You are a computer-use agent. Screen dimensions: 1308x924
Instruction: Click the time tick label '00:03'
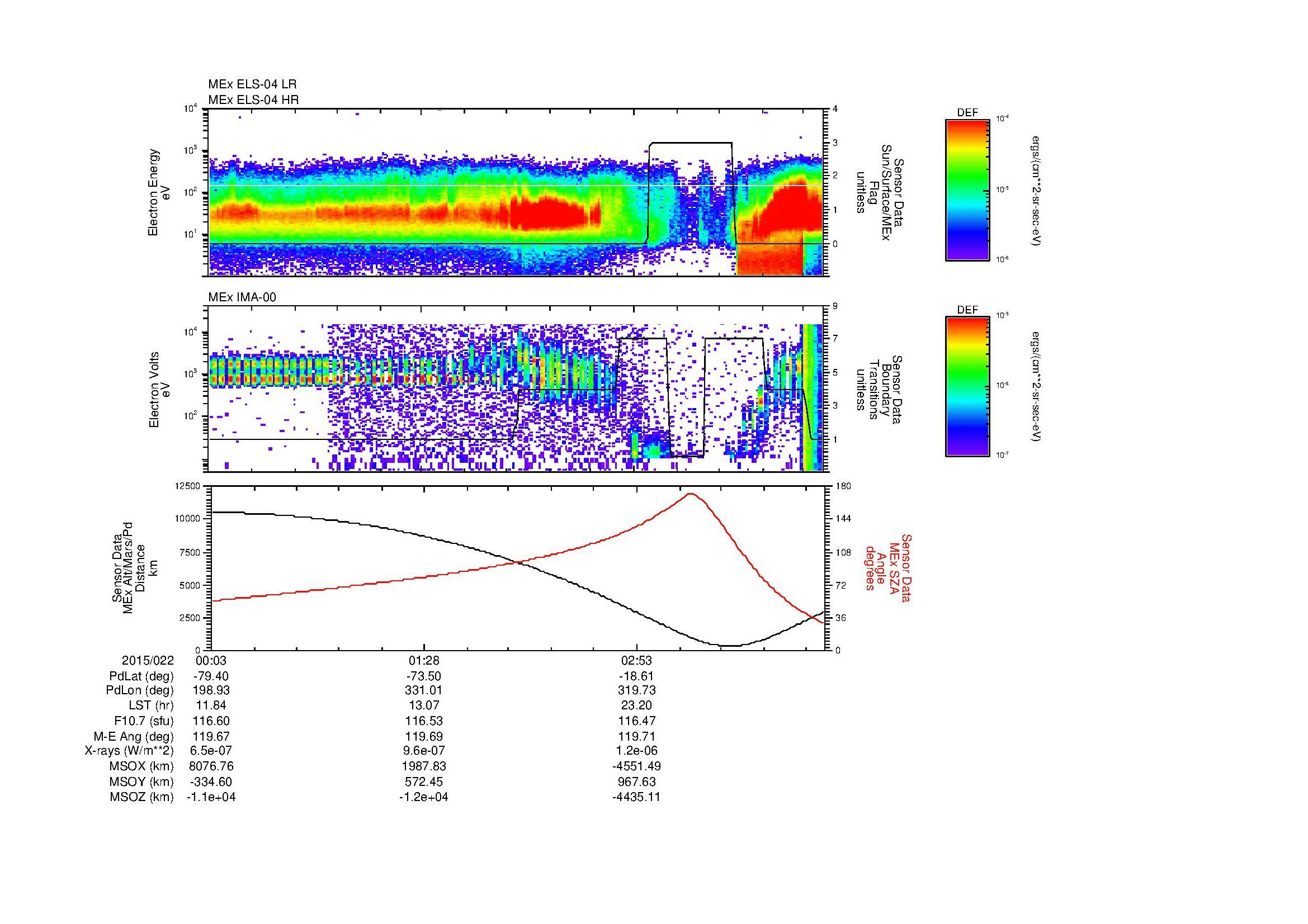coord(211,660)
